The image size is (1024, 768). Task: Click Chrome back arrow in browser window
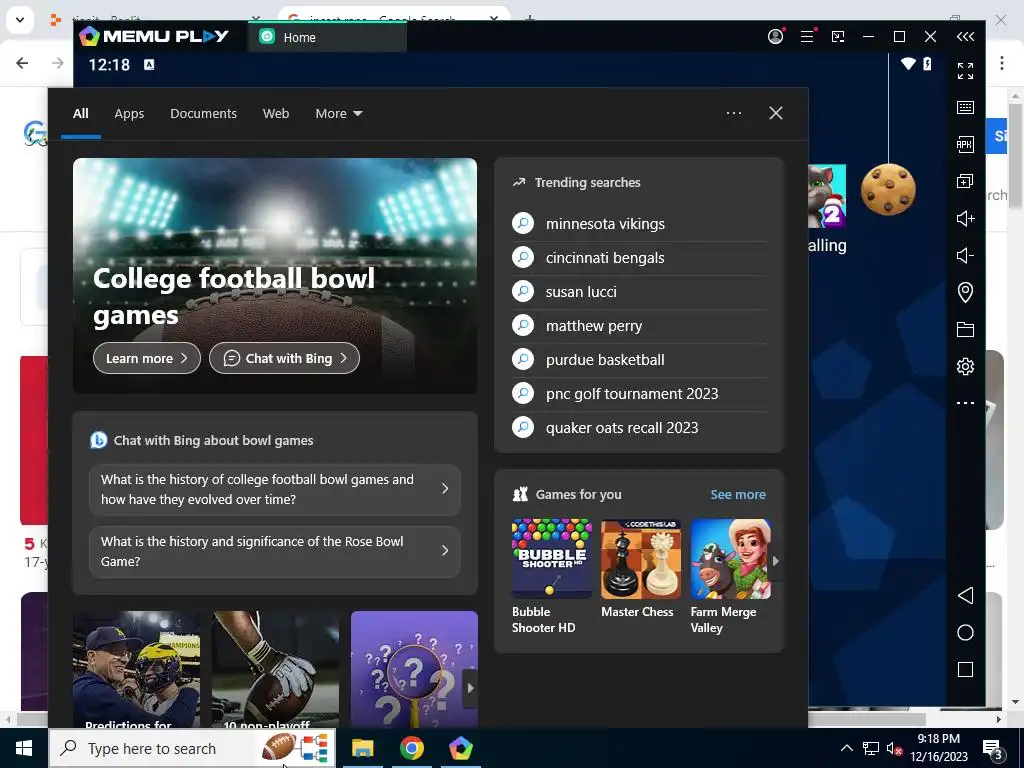[22, 63]
